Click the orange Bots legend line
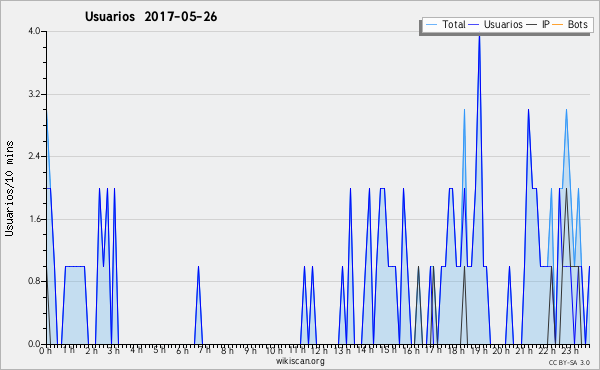 [x=558, y=24]
